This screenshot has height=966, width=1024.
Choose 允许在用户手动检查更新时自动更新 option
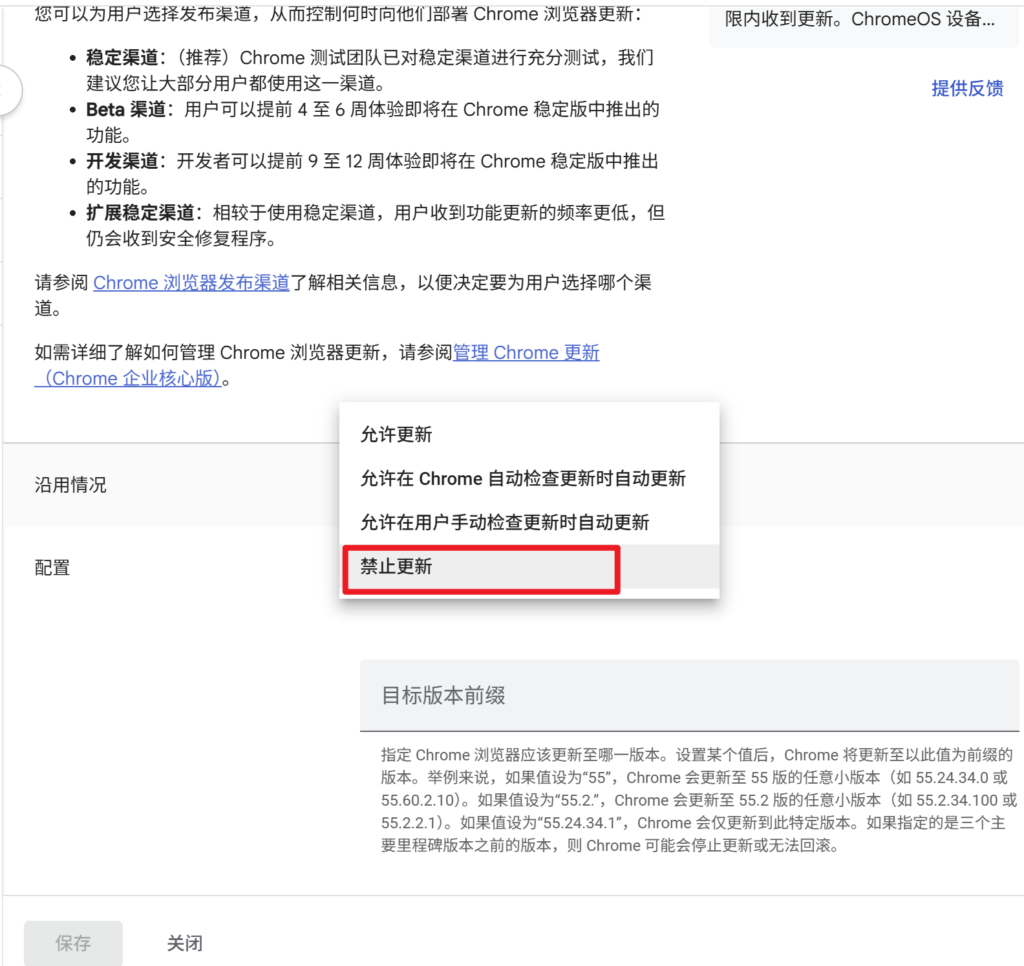click(504, 522)
